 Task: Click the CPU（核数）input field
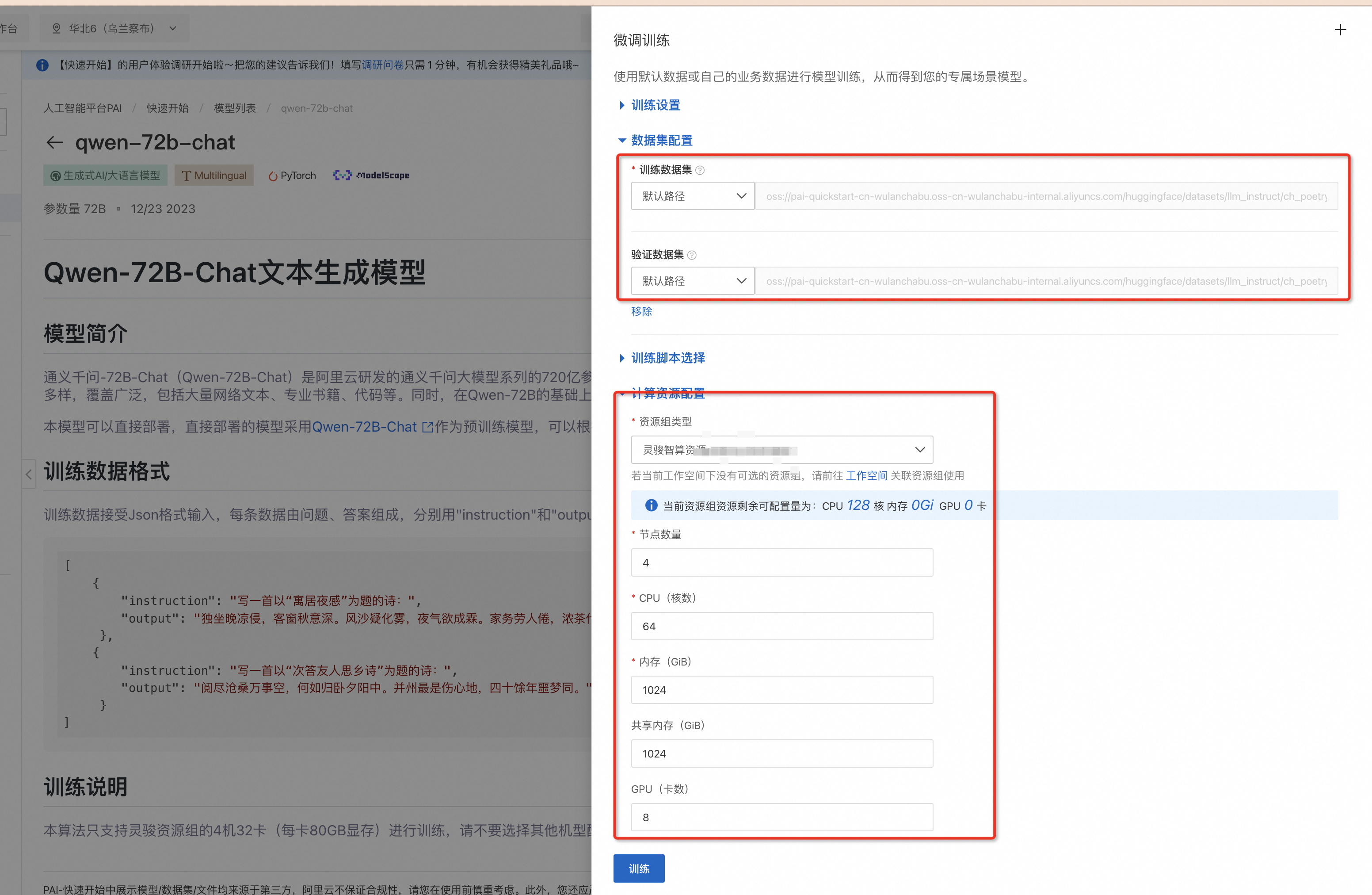pyautogui.click(x=781, y=626)
